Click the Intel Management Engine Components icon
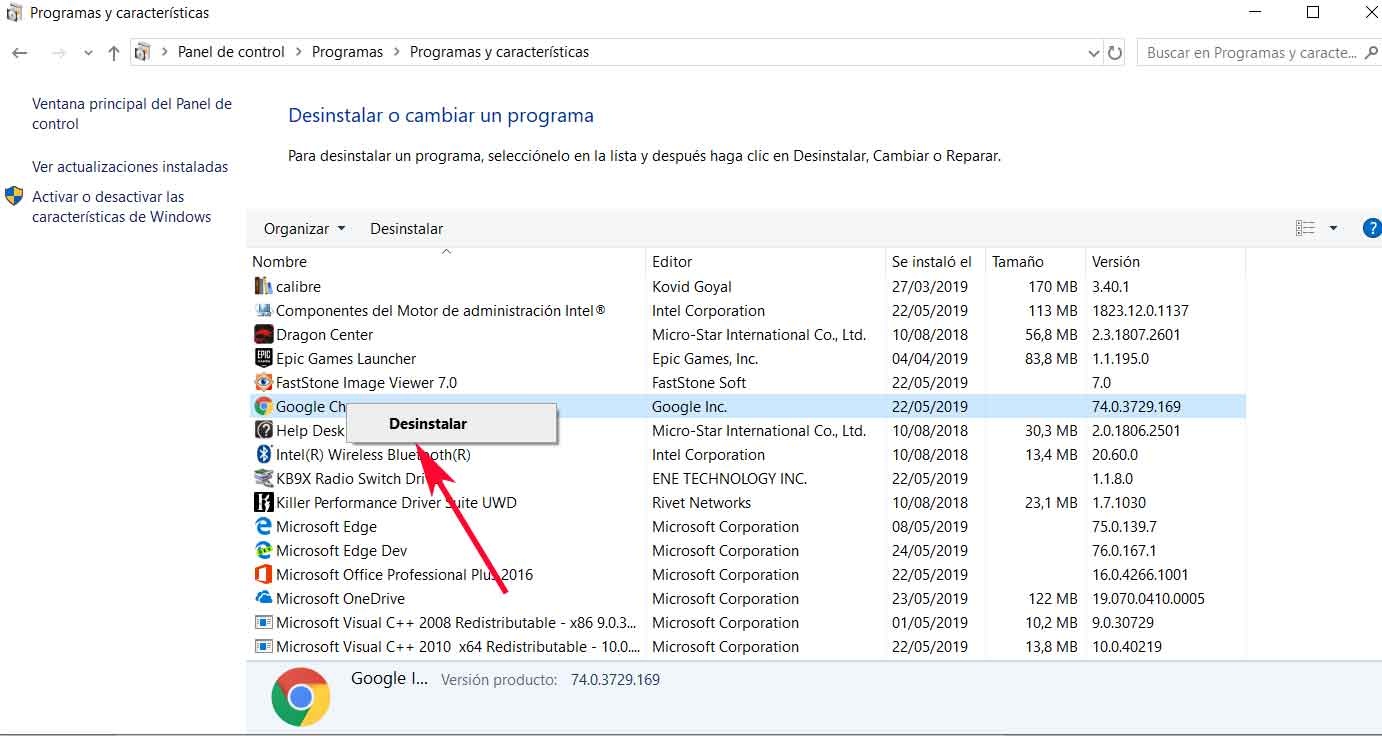The height and width of the screenshot is (736, 1382). [x=264, y=311]
